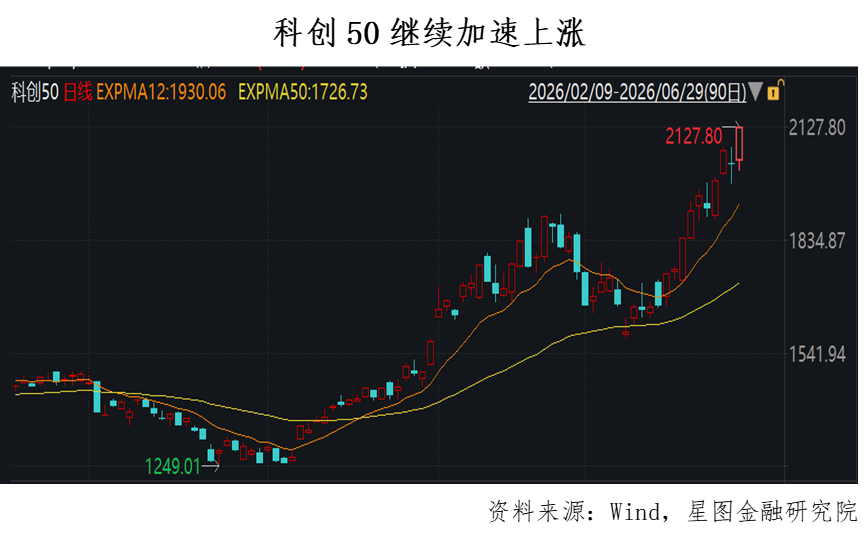Click the yellow unlock padlock icon

775,90
